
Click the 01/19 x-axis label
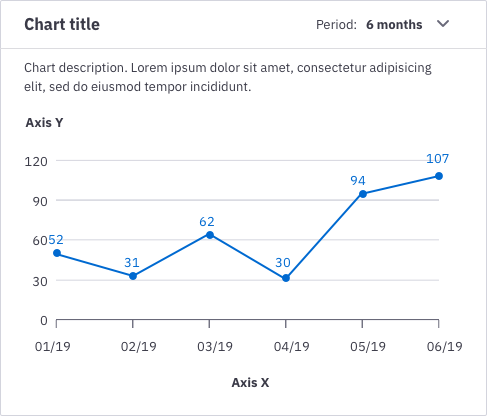[53, 347]
